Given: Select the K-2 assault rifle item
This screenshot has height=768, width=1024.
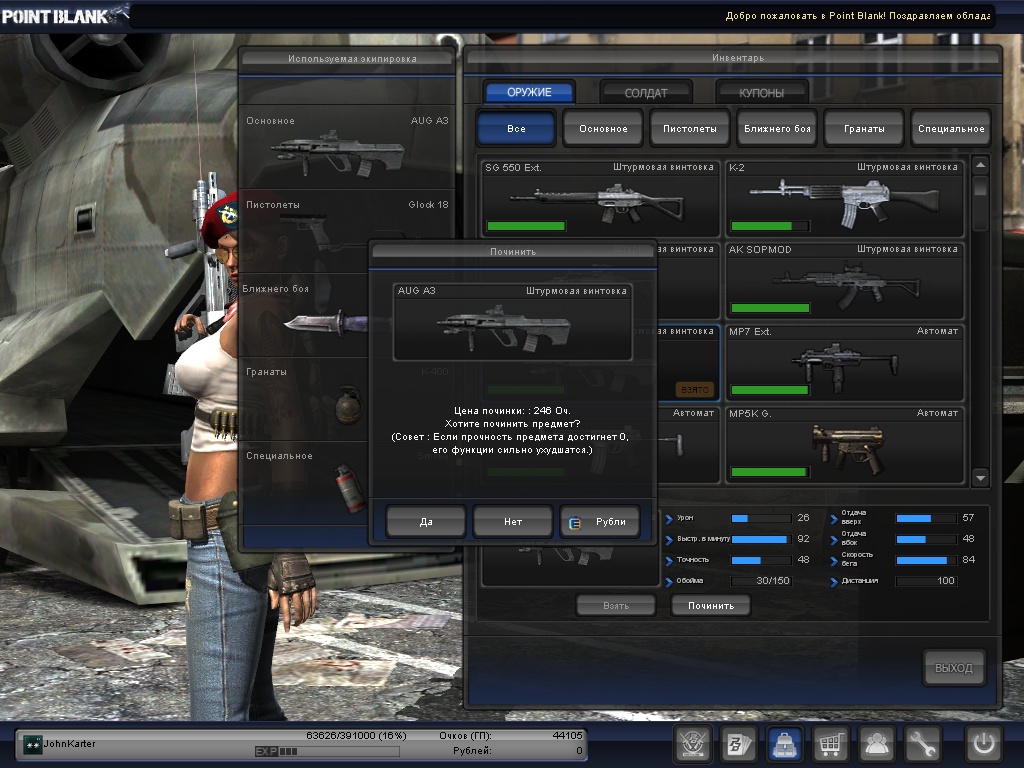Looking at the screenshot, I should pyautogui.click(x=844, y=199).
